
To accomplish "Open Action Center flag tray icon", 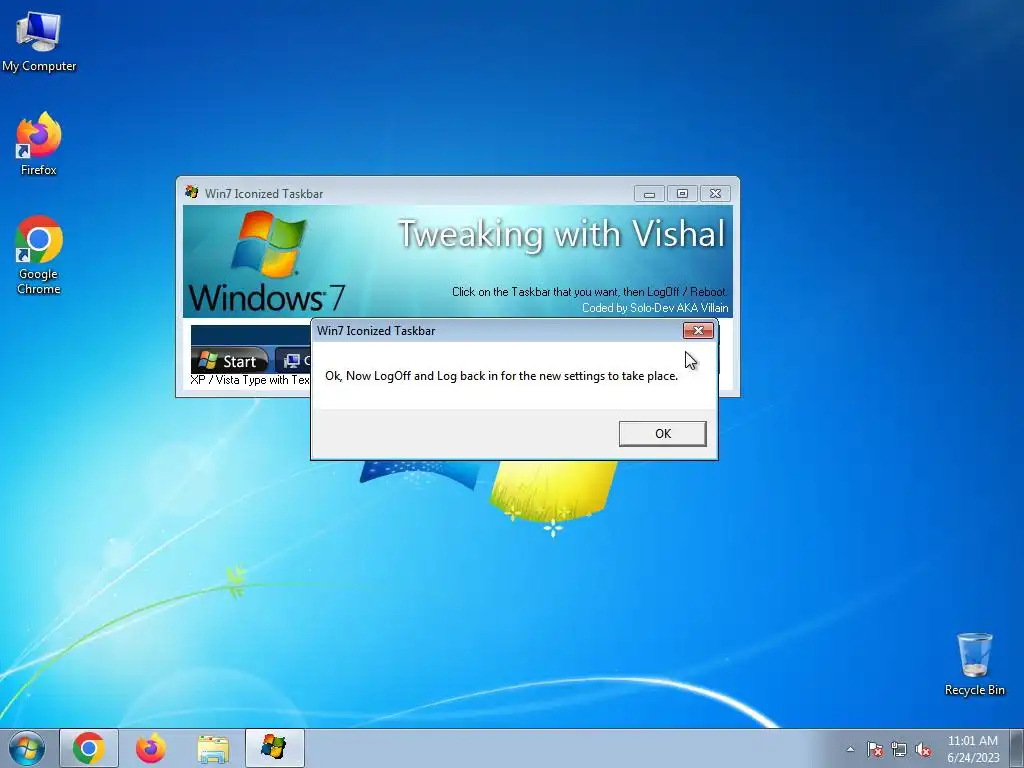I will tap(874, 749).
